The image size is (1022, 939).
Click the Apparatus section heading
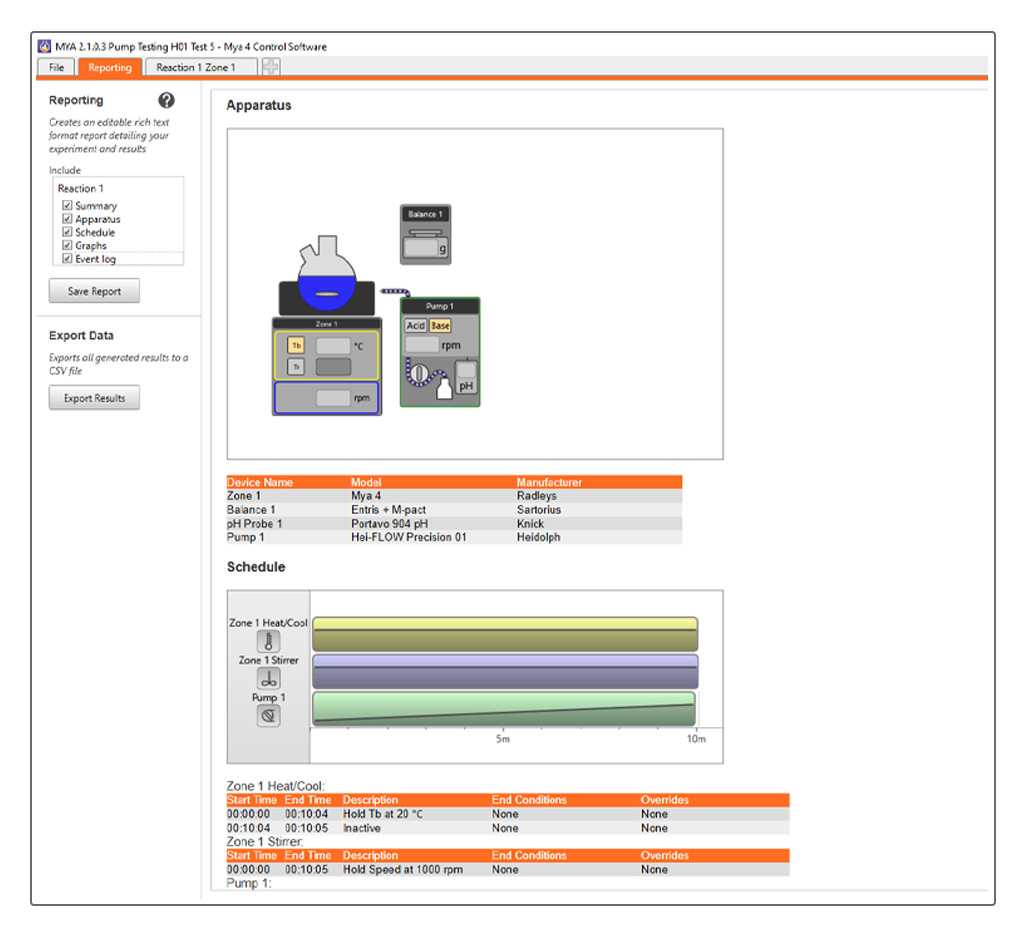pos(259,105)
